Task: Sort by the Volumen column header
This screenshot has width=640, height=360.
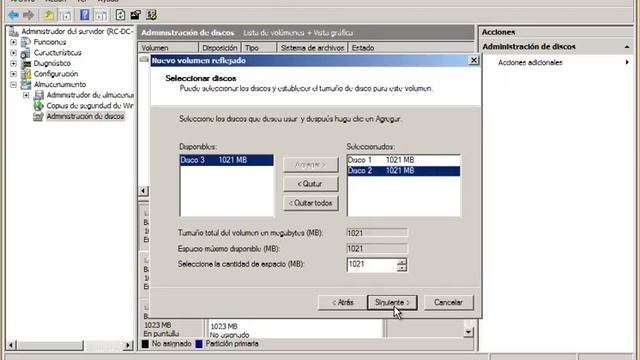Action: pyautogui.click(x=168, y=48)
